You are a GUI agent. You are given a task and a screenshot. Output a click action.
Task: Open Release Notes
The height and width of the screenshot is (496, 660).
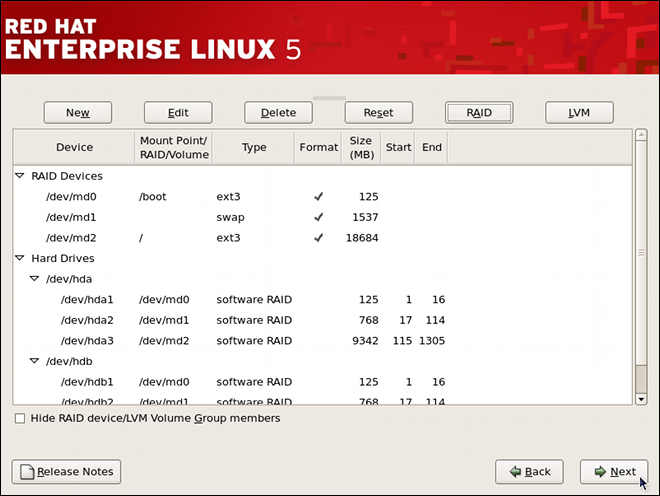(67, 472)
